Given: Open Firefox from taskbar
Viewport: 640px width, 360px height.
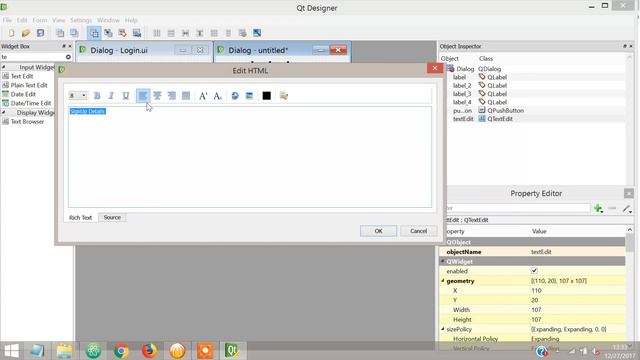Looking at the screenshot, I should pos(149,351).
